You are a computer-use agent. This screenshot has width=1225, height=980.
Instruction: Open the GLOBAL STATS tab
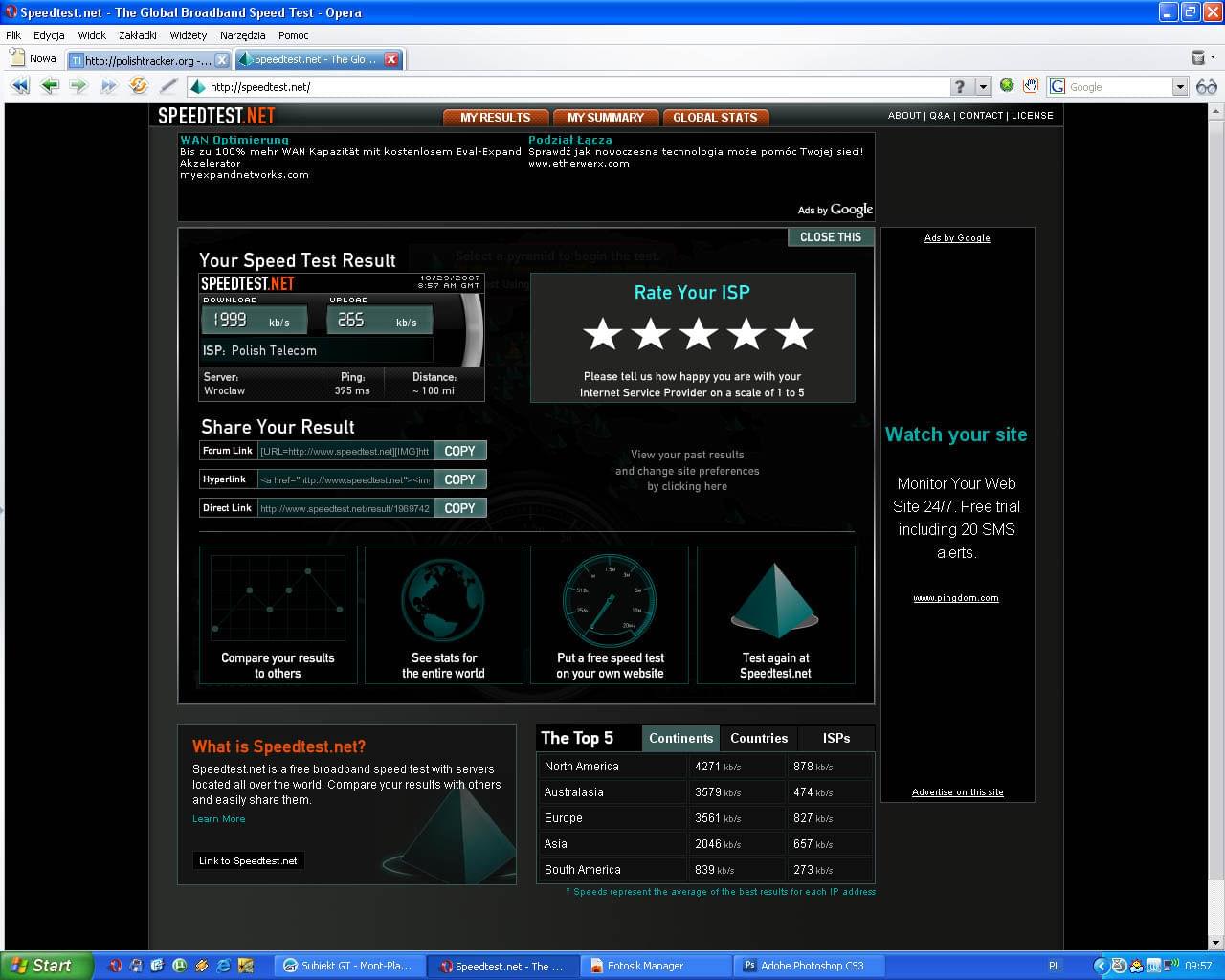click(x=715, y=118)
